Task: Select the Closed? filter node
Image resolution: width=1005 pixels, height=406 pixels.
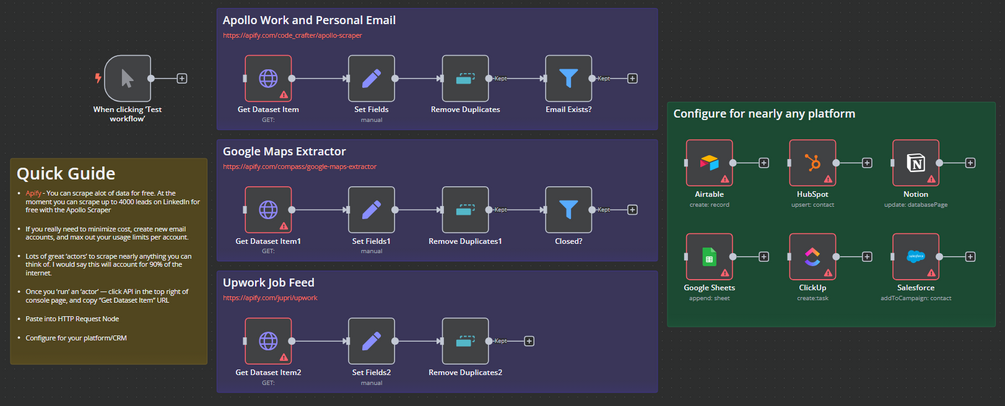Action: coord(569,210)
